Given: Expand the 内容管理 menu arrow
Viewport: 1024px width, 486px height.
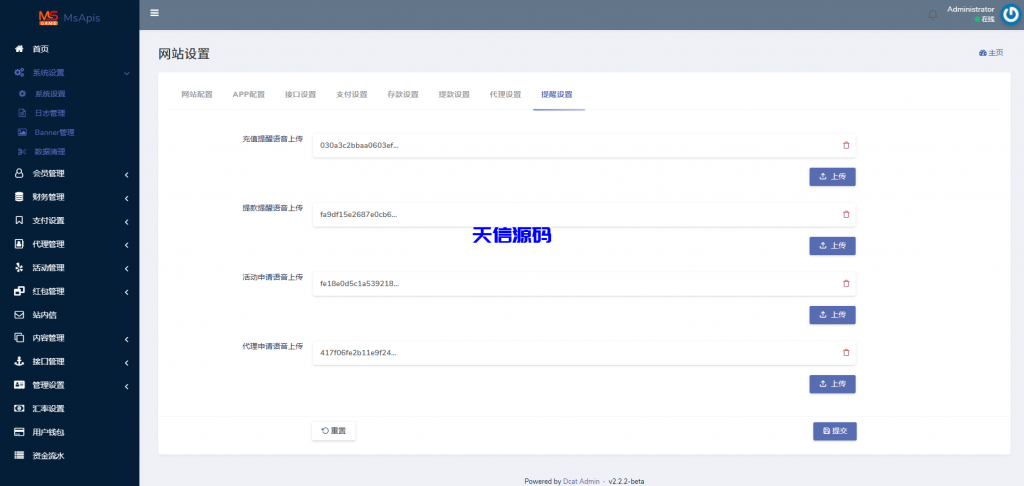Looking at the screenshot, I should coord(127,339).
